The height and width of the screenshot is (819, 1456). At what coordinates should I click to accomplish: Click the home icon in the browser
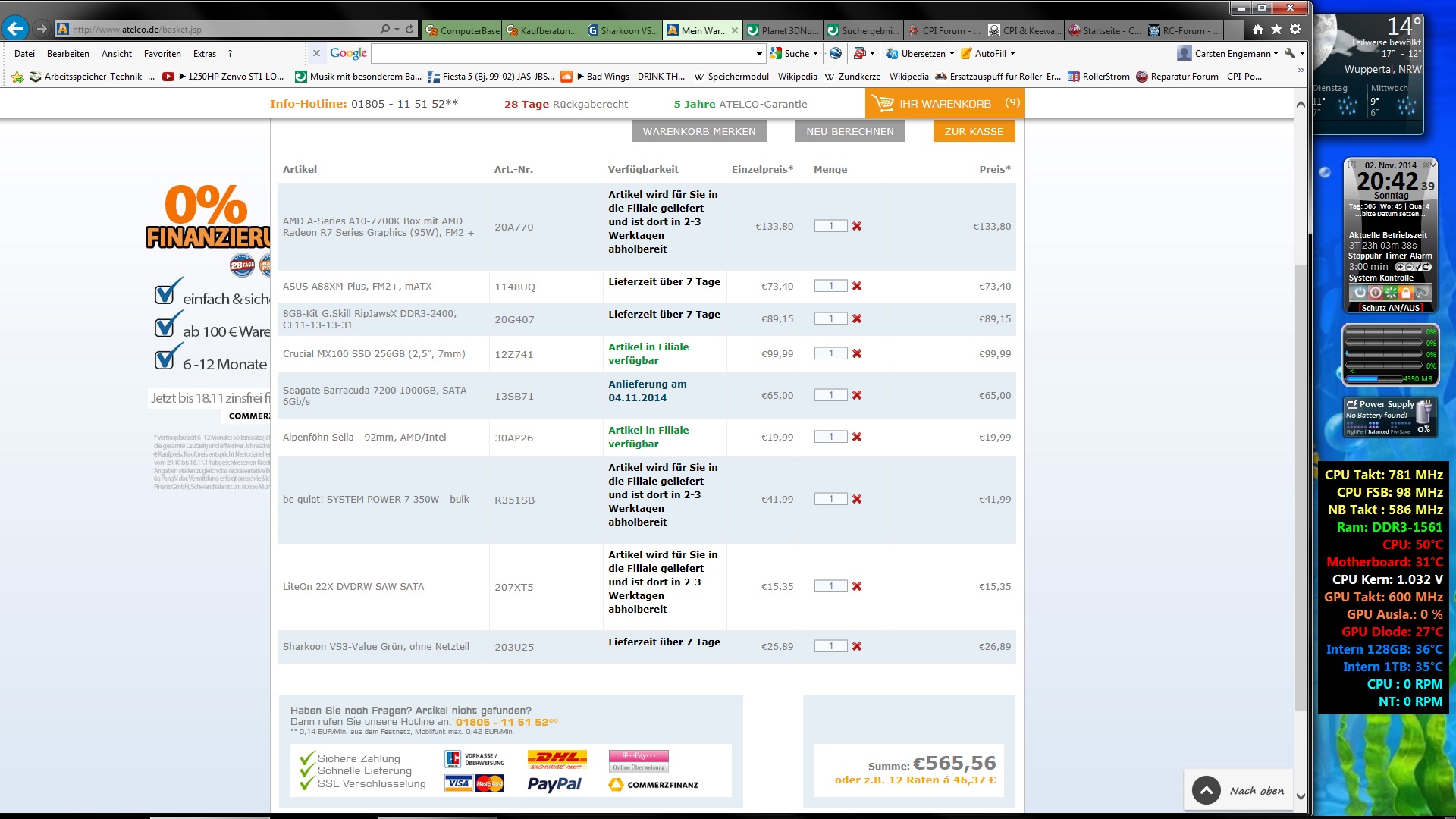click(1258, 30)
